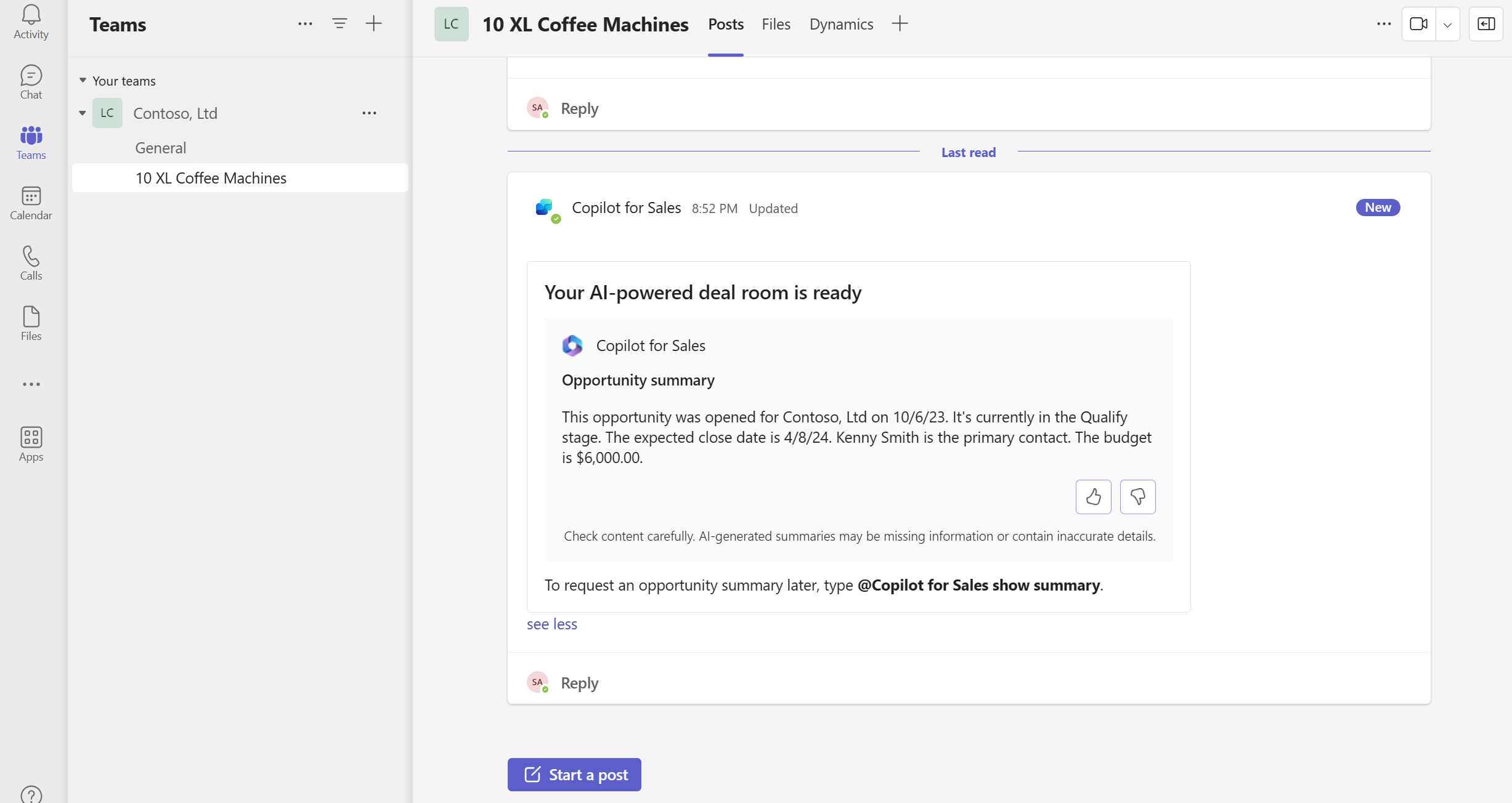1512x803 pixels.
Task: Open the Dynamics tab
Action: 842,23
